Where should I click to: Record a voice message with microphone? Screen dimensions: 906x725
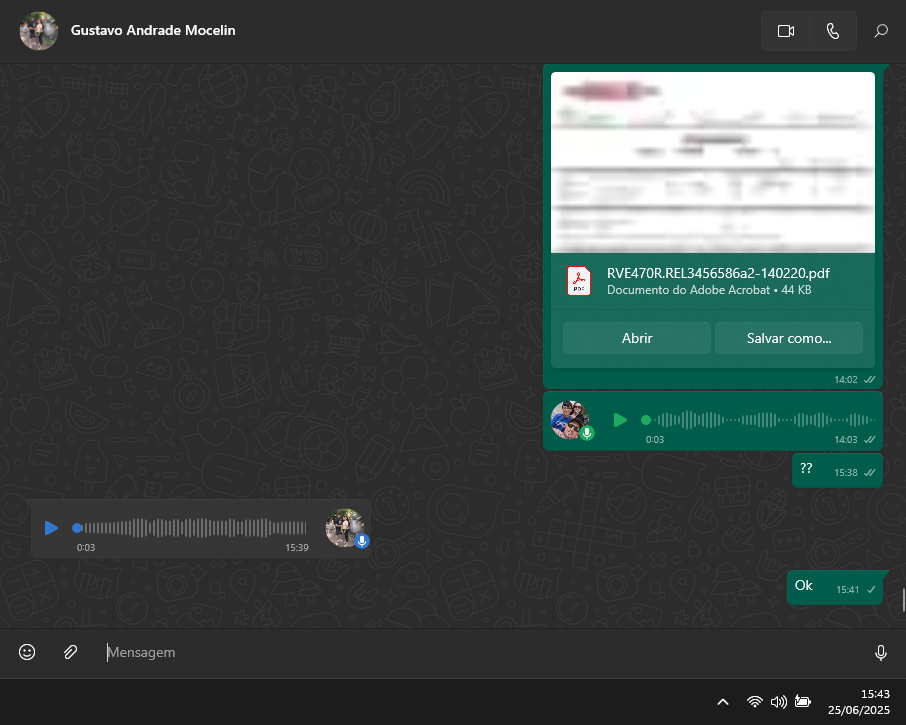[x=880, y=652]
